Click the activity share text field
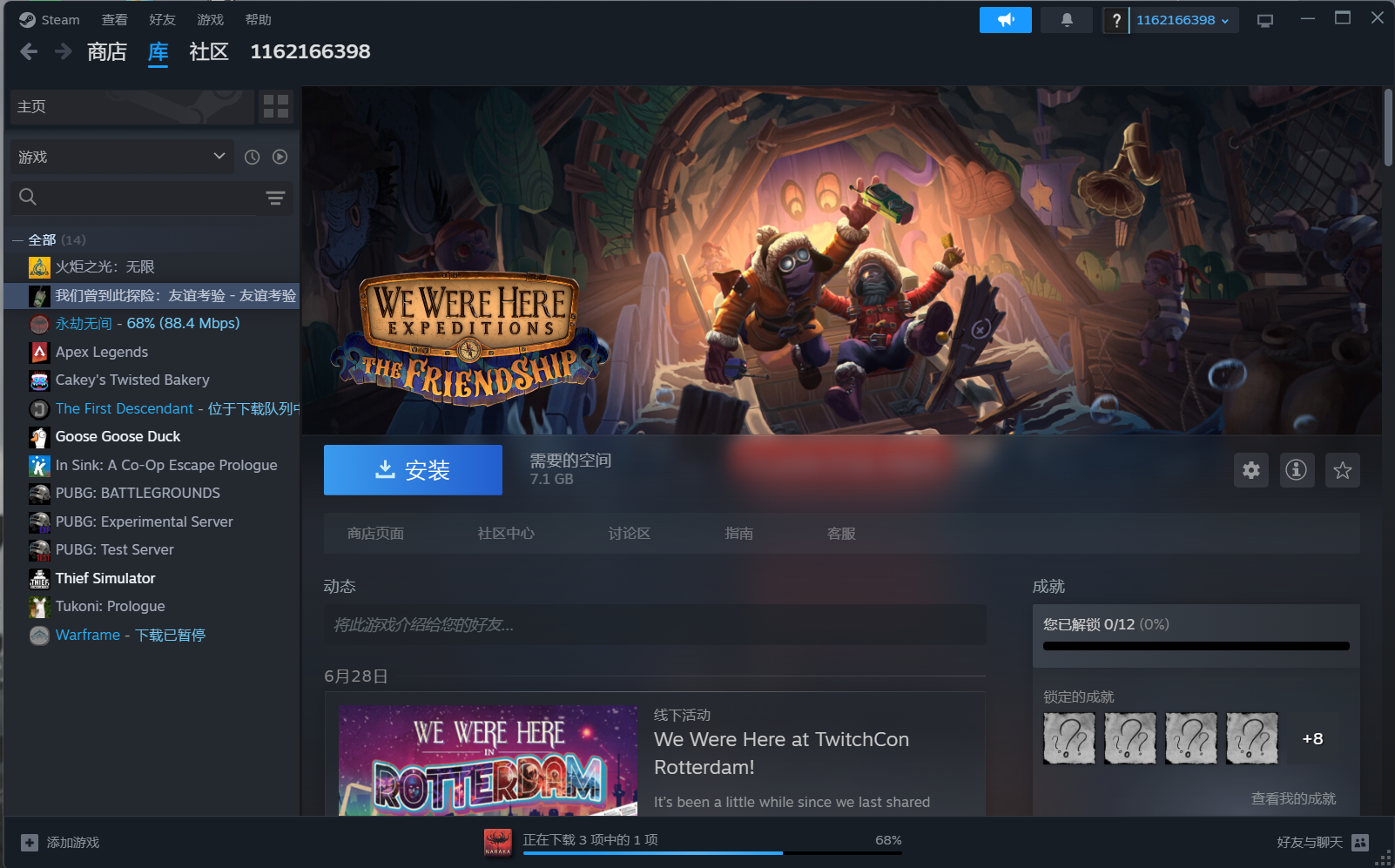The image size is (1395, 868). 655,625
